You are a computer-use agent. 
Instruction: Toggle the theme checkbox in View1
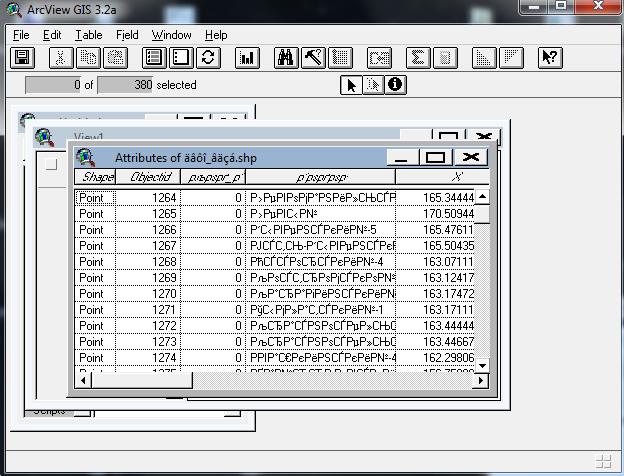point(51,164)
